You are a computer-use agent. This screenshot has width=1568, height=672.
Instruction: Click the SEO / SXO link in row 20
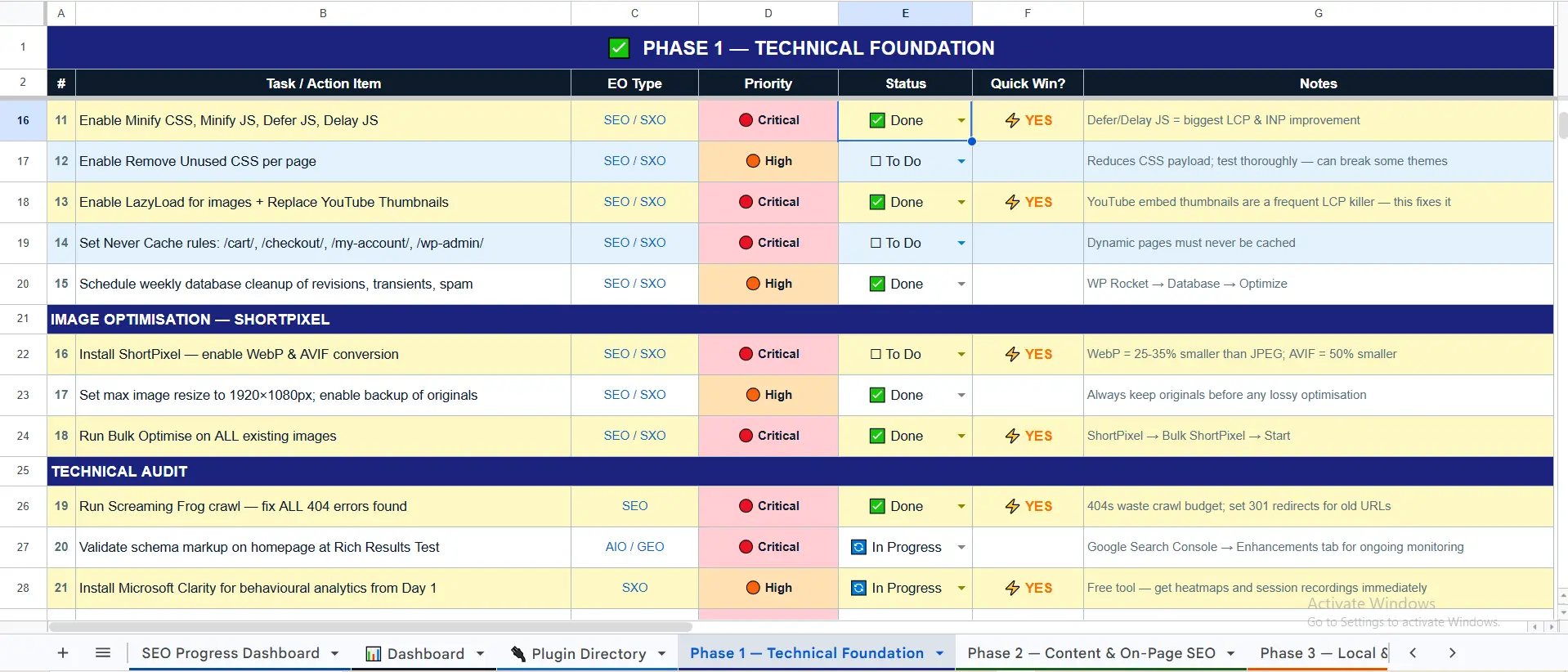tap(634, 284)
